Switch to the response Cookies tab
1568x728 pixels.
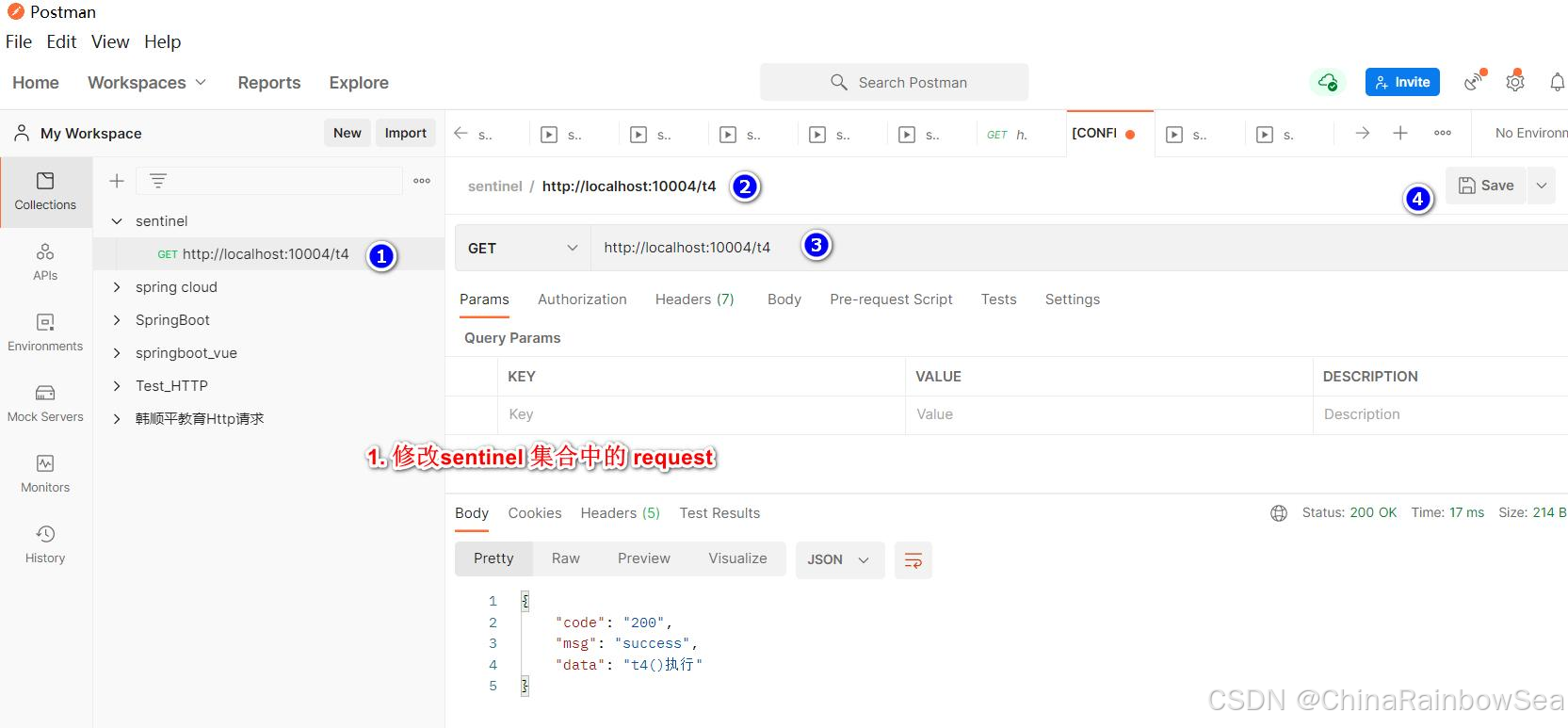(535, 513)
